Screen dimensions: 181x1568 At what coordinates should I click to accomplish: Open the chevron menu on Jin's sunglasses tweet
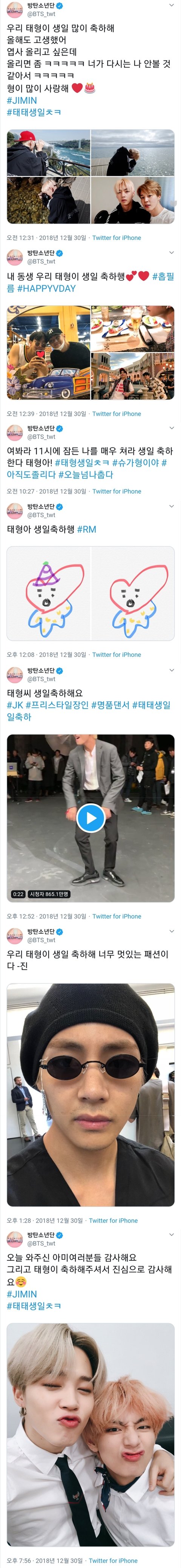(171, 931)
